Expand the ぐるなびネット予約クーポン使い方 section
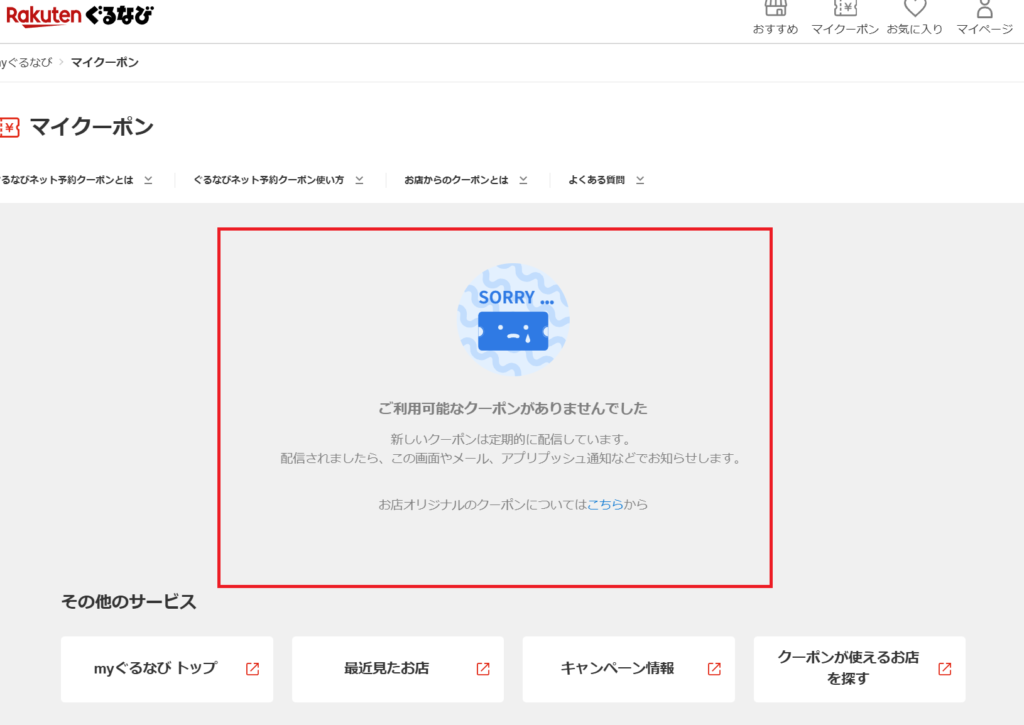The height and width of the screenshot is (725, 1024). click(278, 180)
